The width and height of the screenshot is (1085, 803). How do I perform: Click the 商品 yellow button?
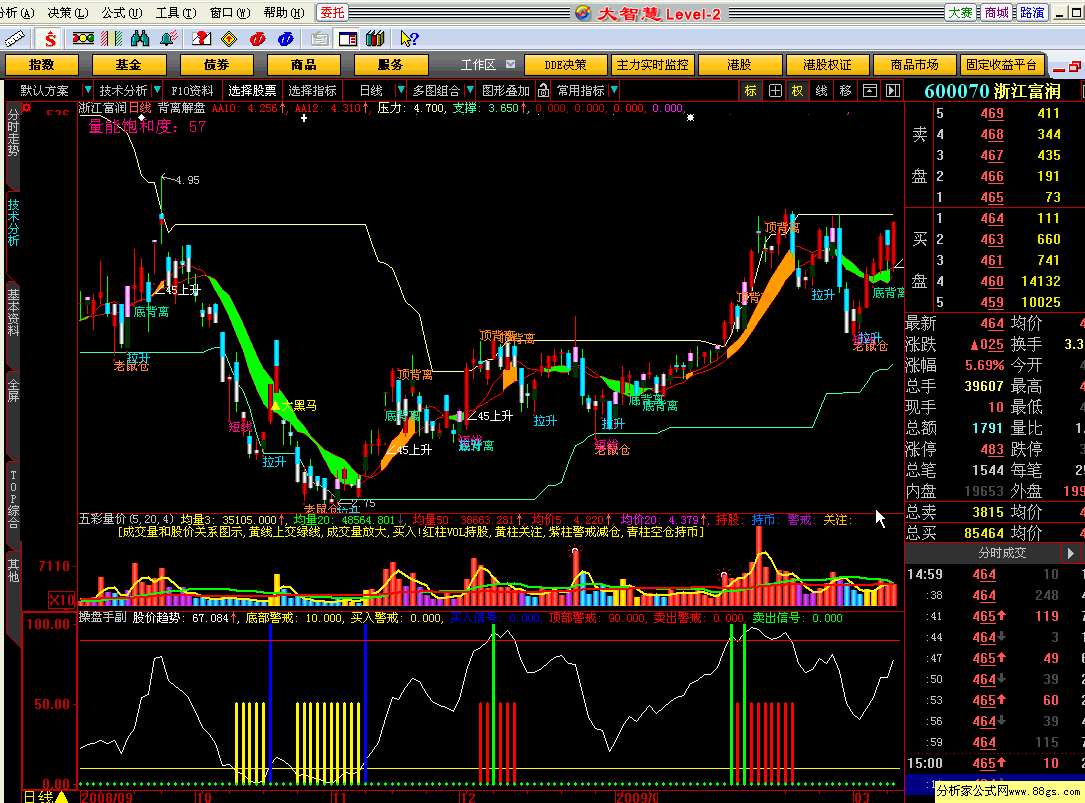point(303,65)
